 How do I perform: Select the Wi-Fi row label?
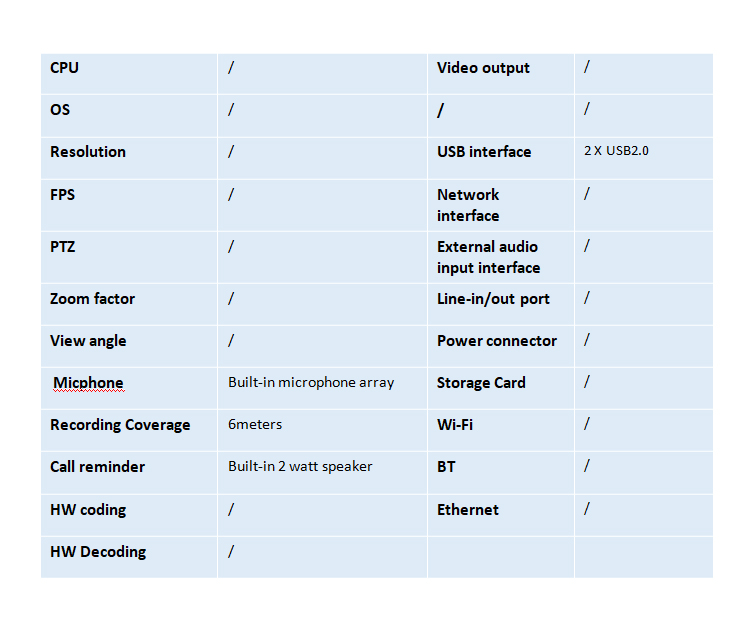455,425
